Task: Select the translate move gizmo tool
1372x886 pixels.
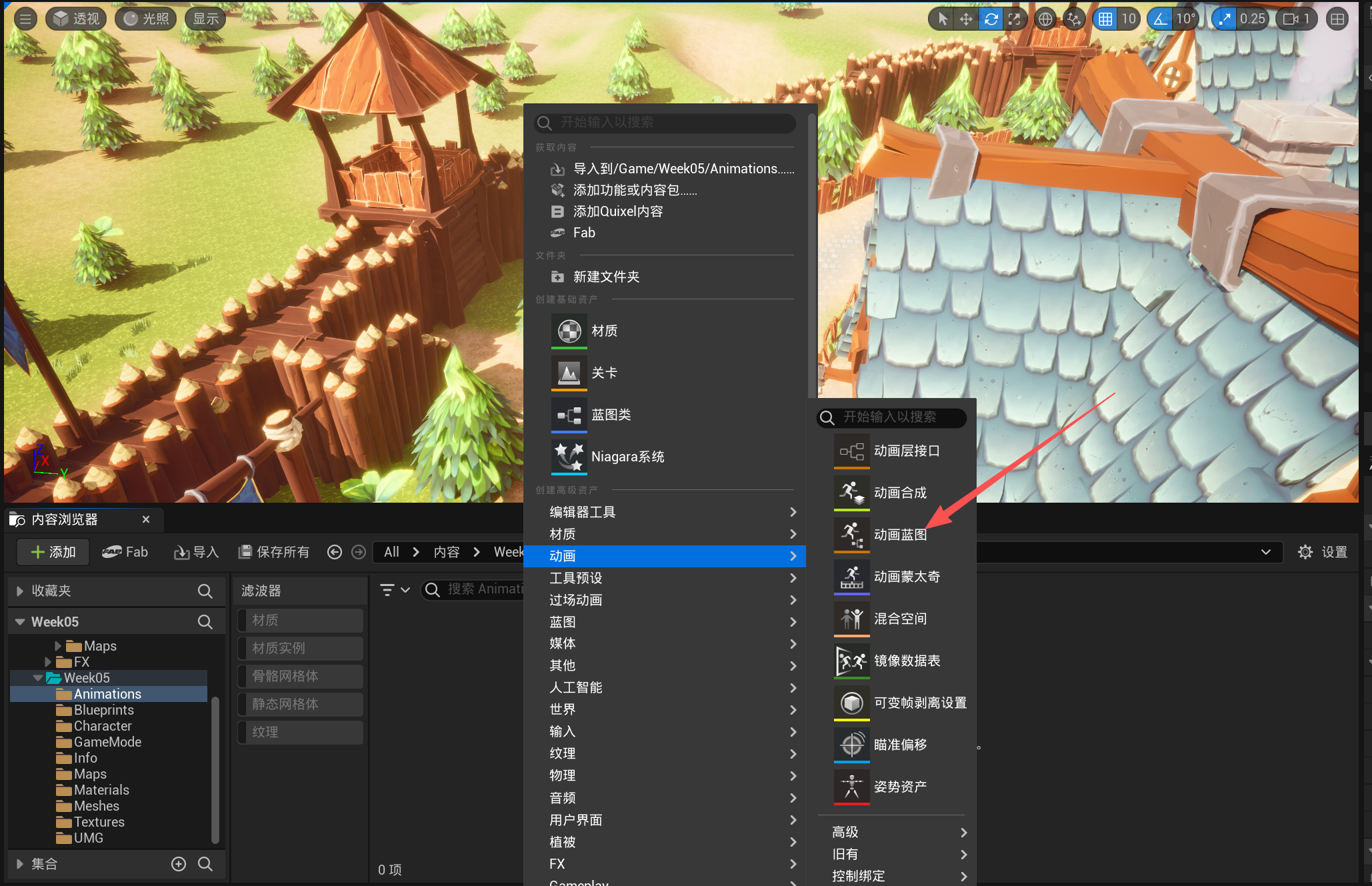Action: (x=966, y=19)
